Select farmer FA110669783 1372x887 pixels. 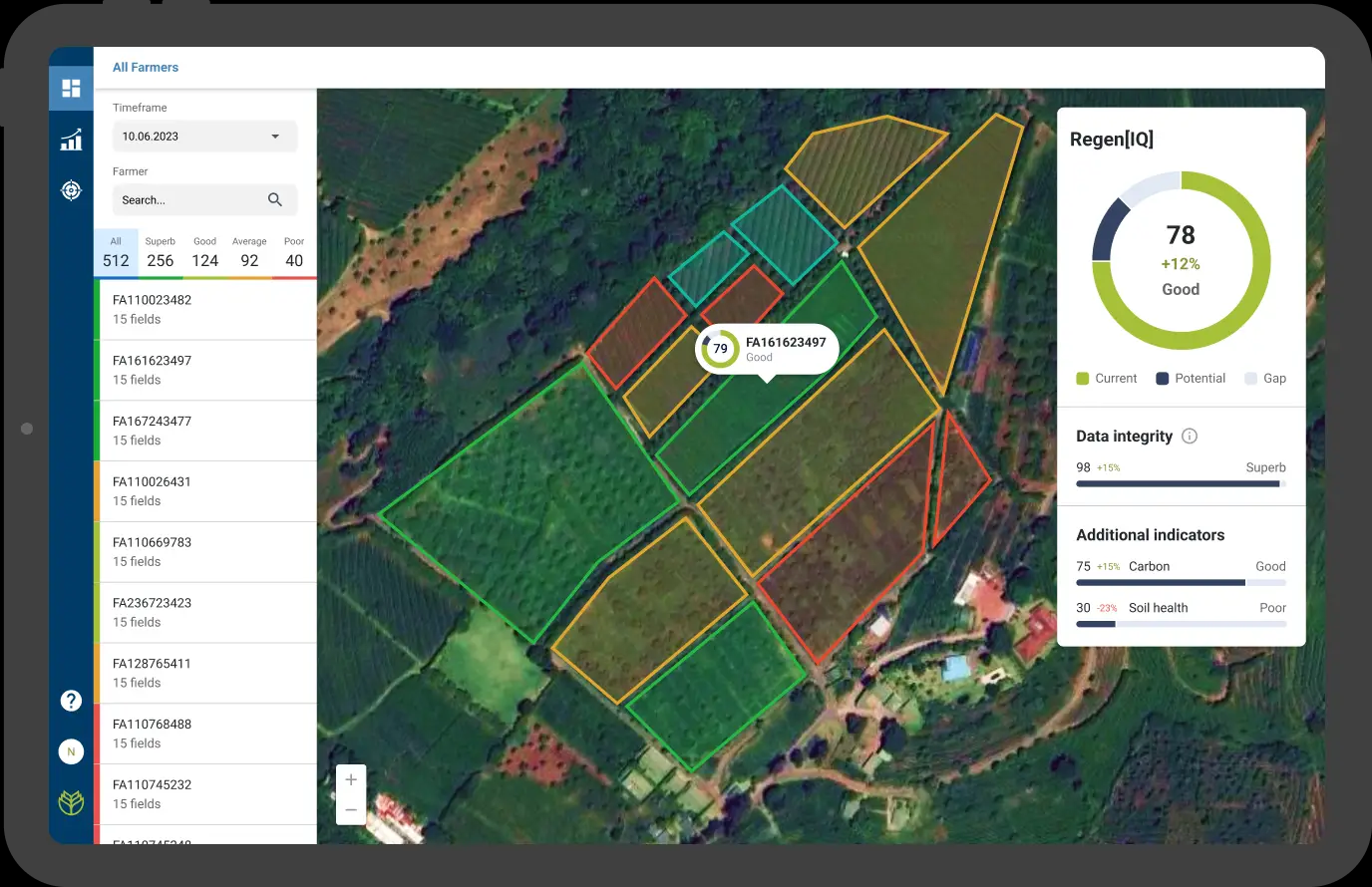pyautogui.click(x=205, y=552)
